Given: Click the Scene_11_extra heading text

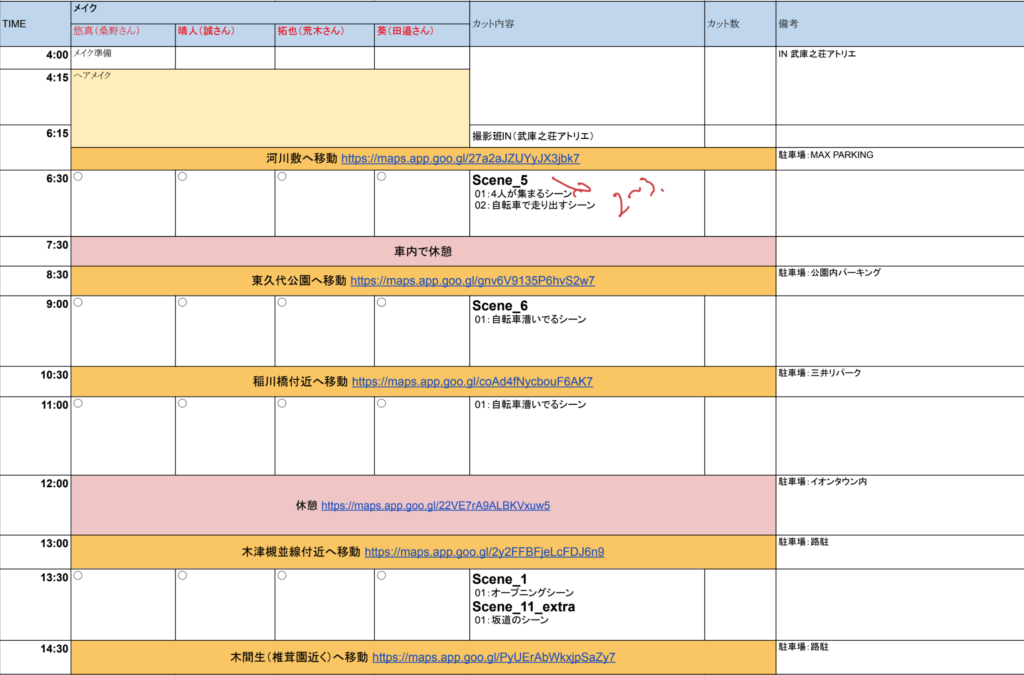Looking at the screenshot, I should [x=523, y=607].
